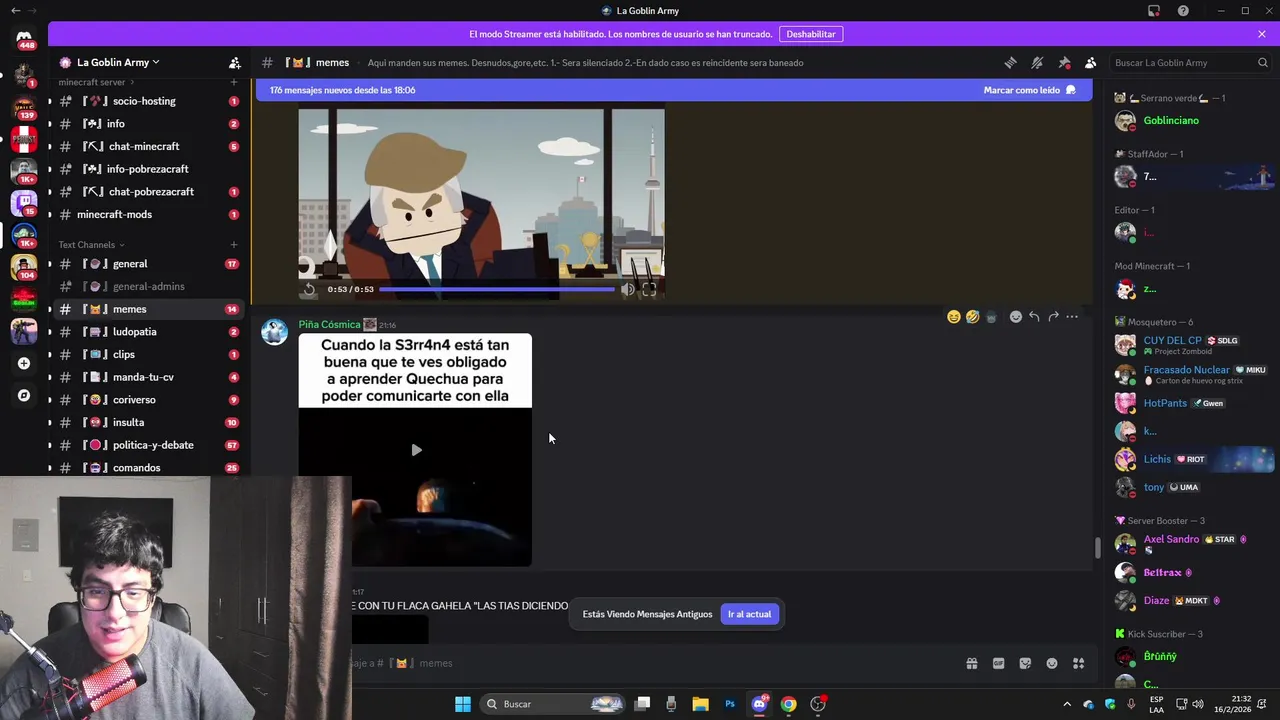Open the info-pobrezacraft channel
This screenshot has height=720, width=1280.
point(148,169)
